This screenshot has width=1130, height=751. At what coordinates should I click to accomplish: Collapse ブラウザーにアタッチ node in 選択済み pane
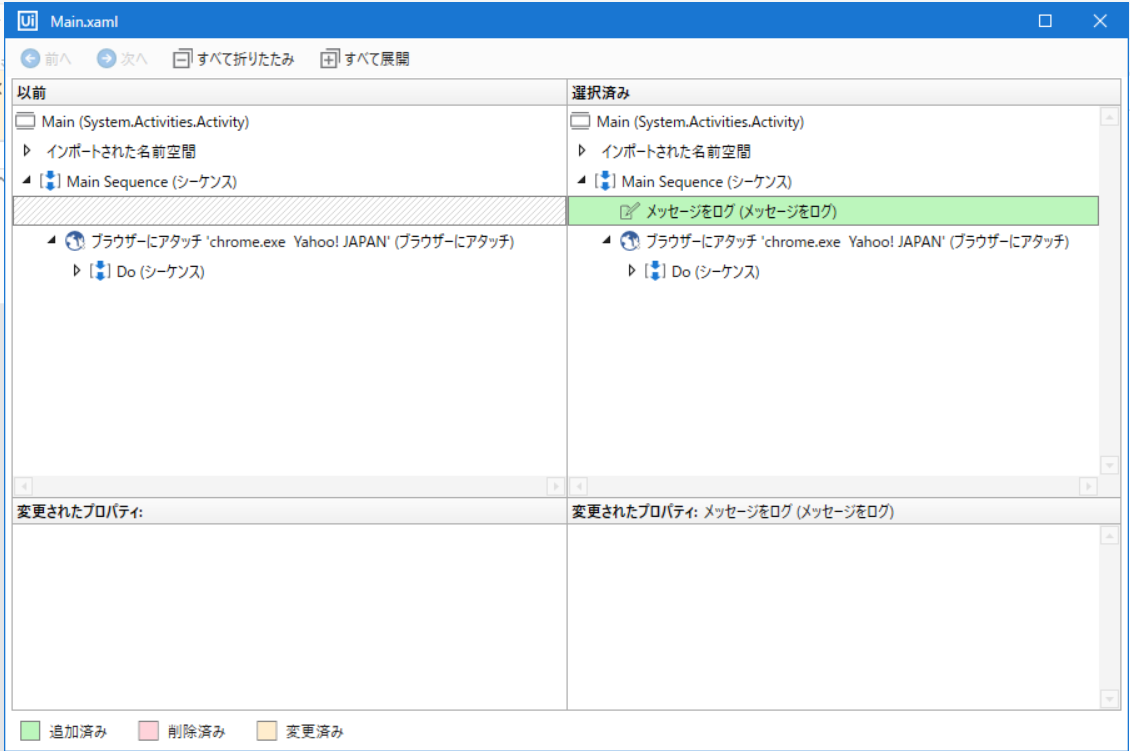(607, 240)
